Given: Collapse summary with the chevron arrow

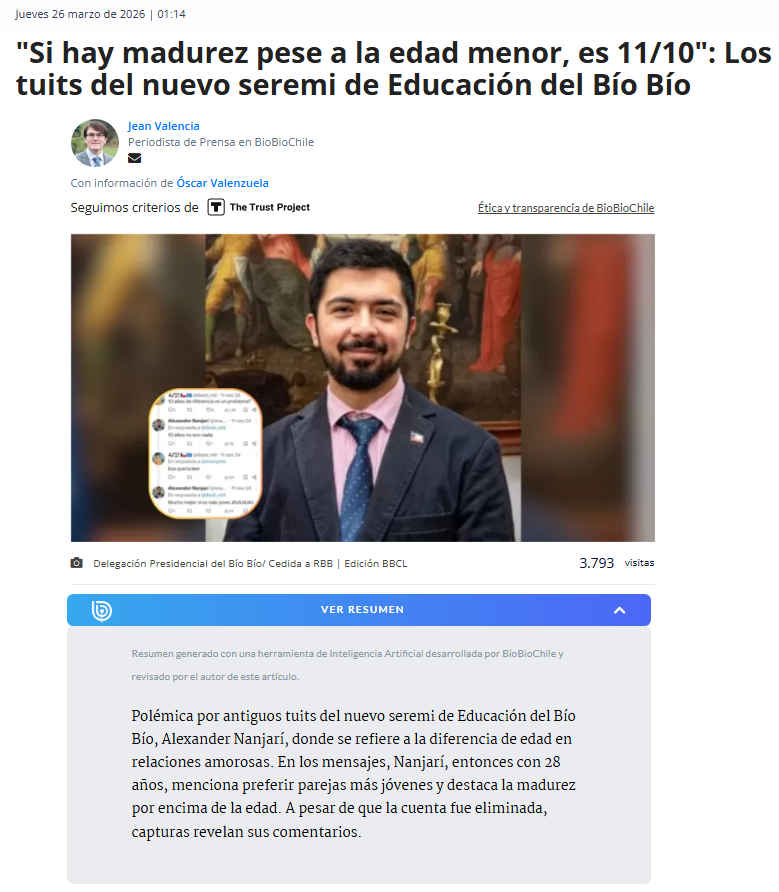Looking at the screenshot, I should tap(620, 610).
